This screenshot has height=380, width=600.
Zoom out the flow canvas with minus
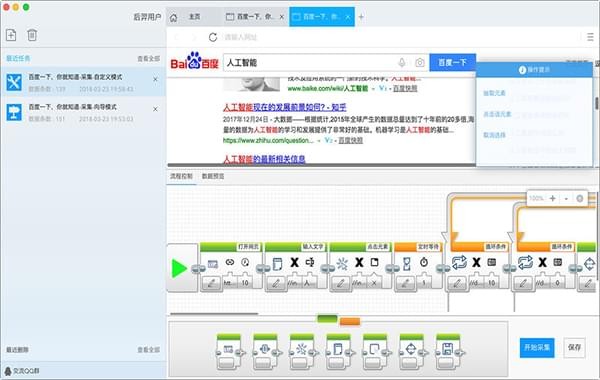(566, 198)
